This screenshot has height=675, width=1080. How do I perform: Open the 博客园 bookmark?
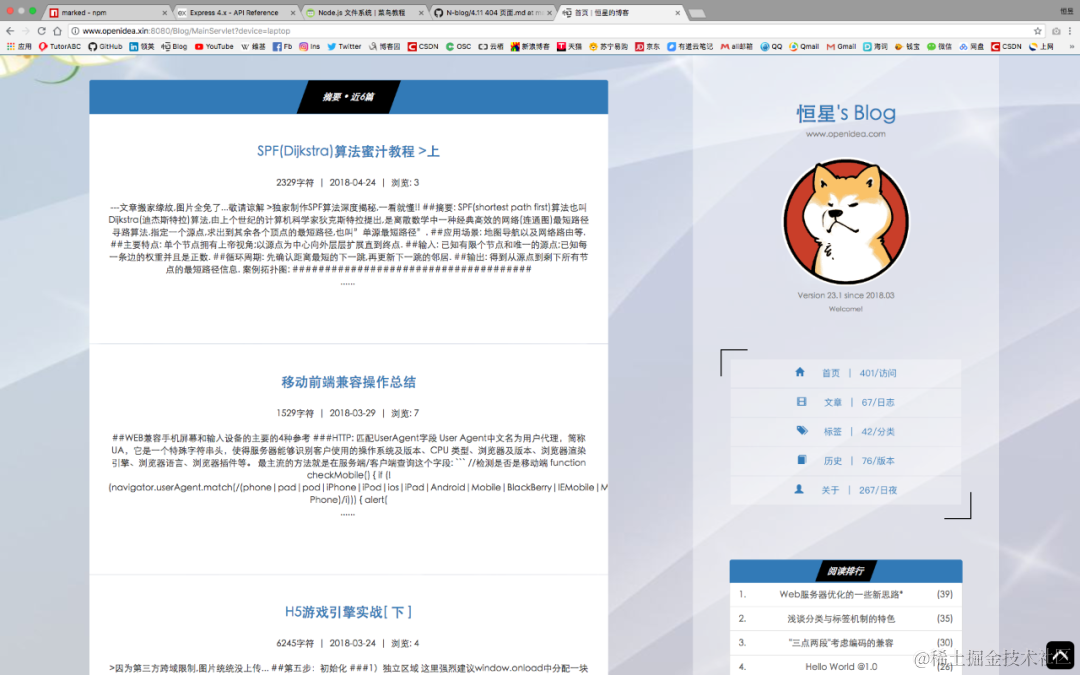(384, 47)
